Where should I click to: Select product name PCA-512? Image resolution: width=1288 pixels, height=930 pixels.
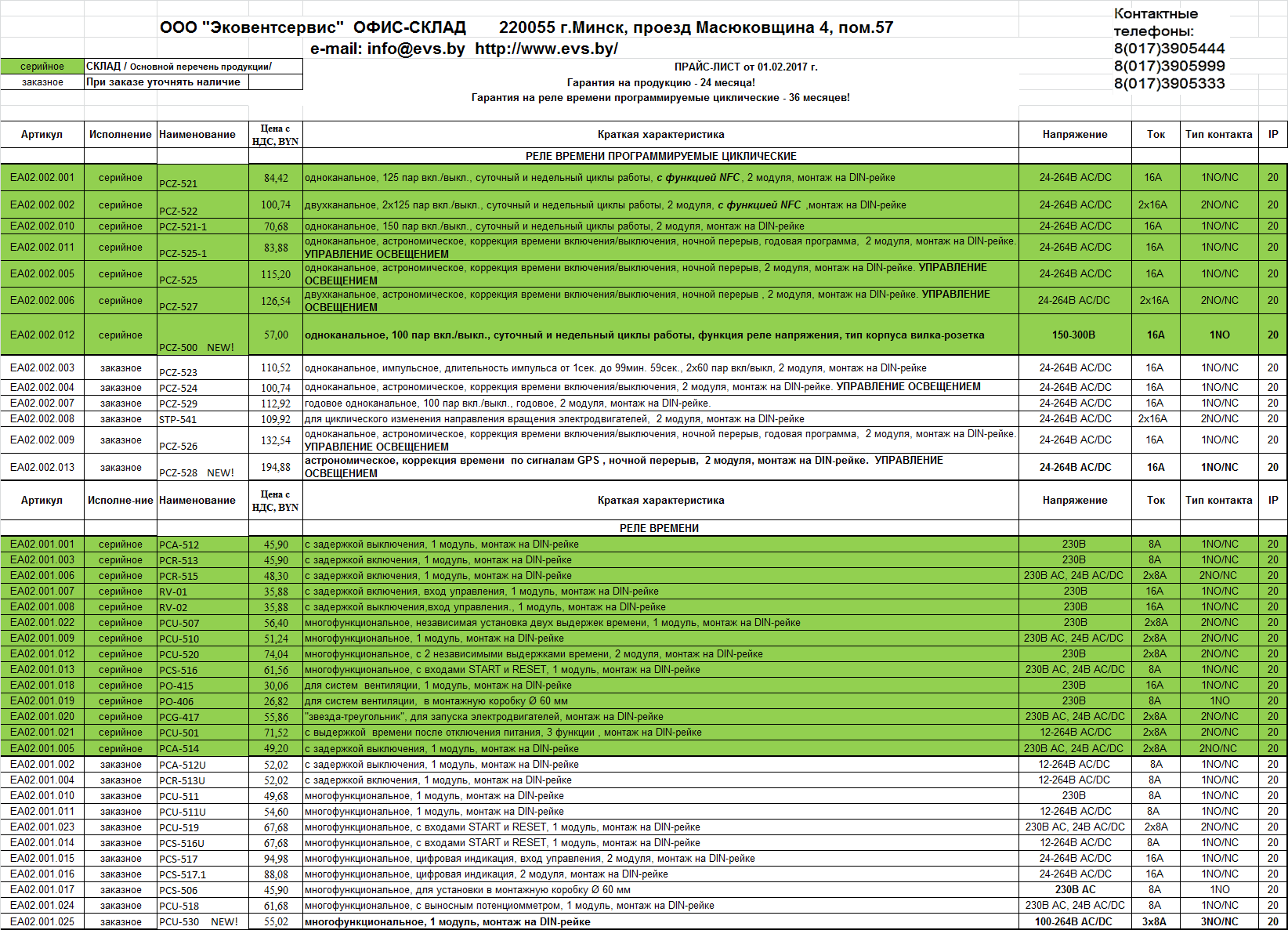pyautogui.click(x=179, y=545)
